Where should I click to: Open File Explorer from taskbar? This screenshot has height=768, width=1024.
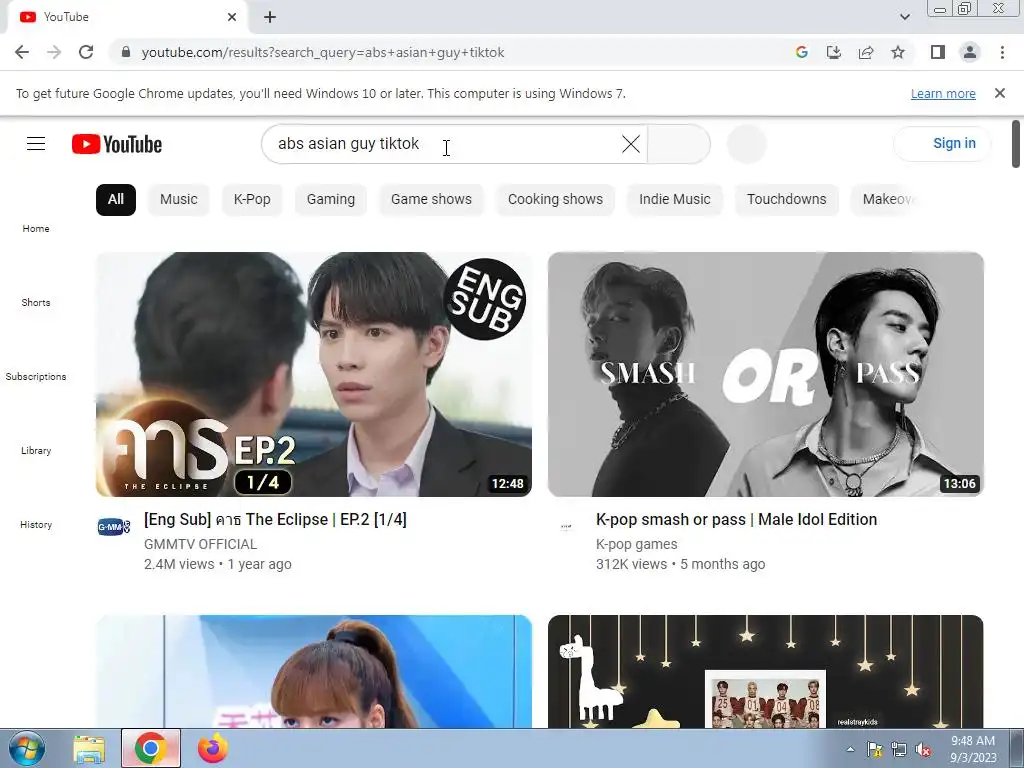point(89,748)
